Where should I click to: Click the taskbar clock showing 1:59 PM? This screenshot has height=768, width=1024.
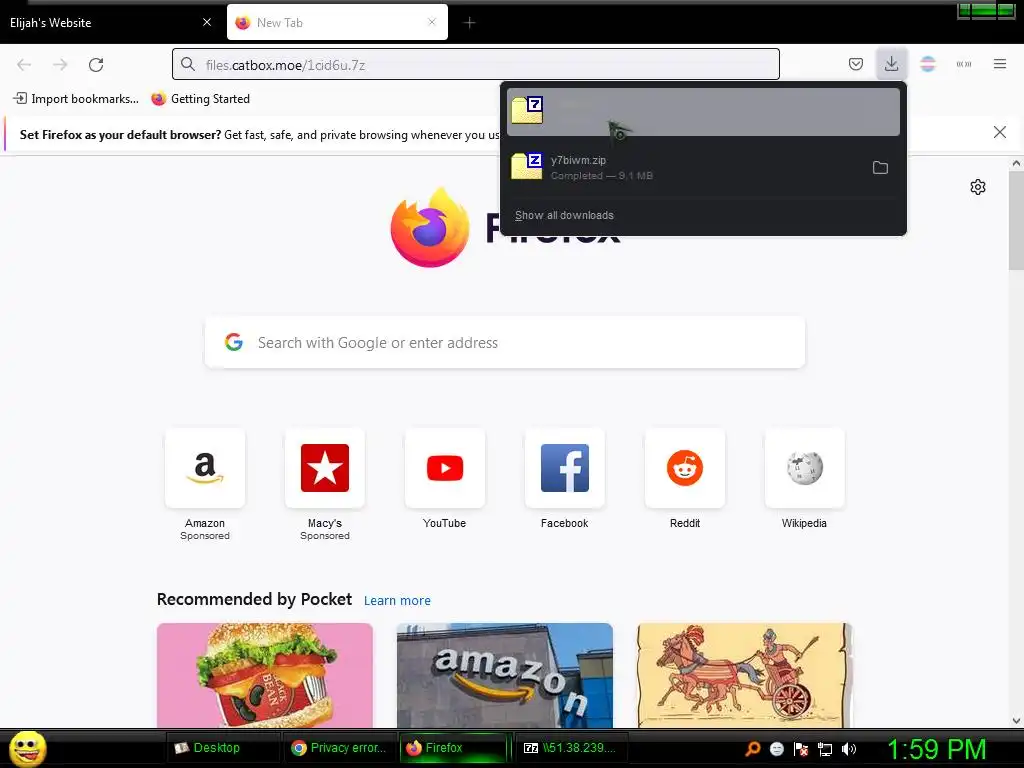point(936,749)
